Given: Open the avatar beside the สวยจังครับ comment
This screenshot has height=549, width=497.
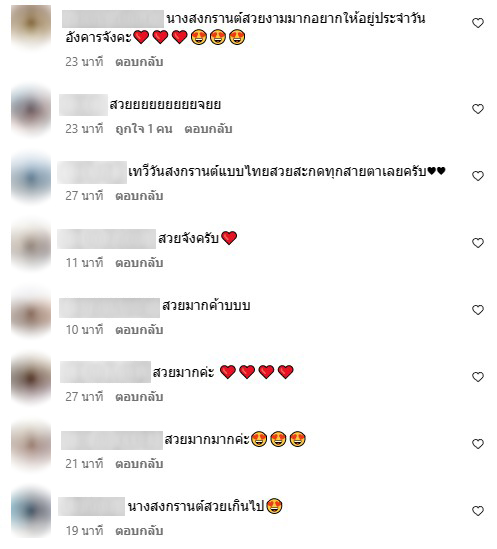Looking at the screenshot, I should click(x=31, y=245).
